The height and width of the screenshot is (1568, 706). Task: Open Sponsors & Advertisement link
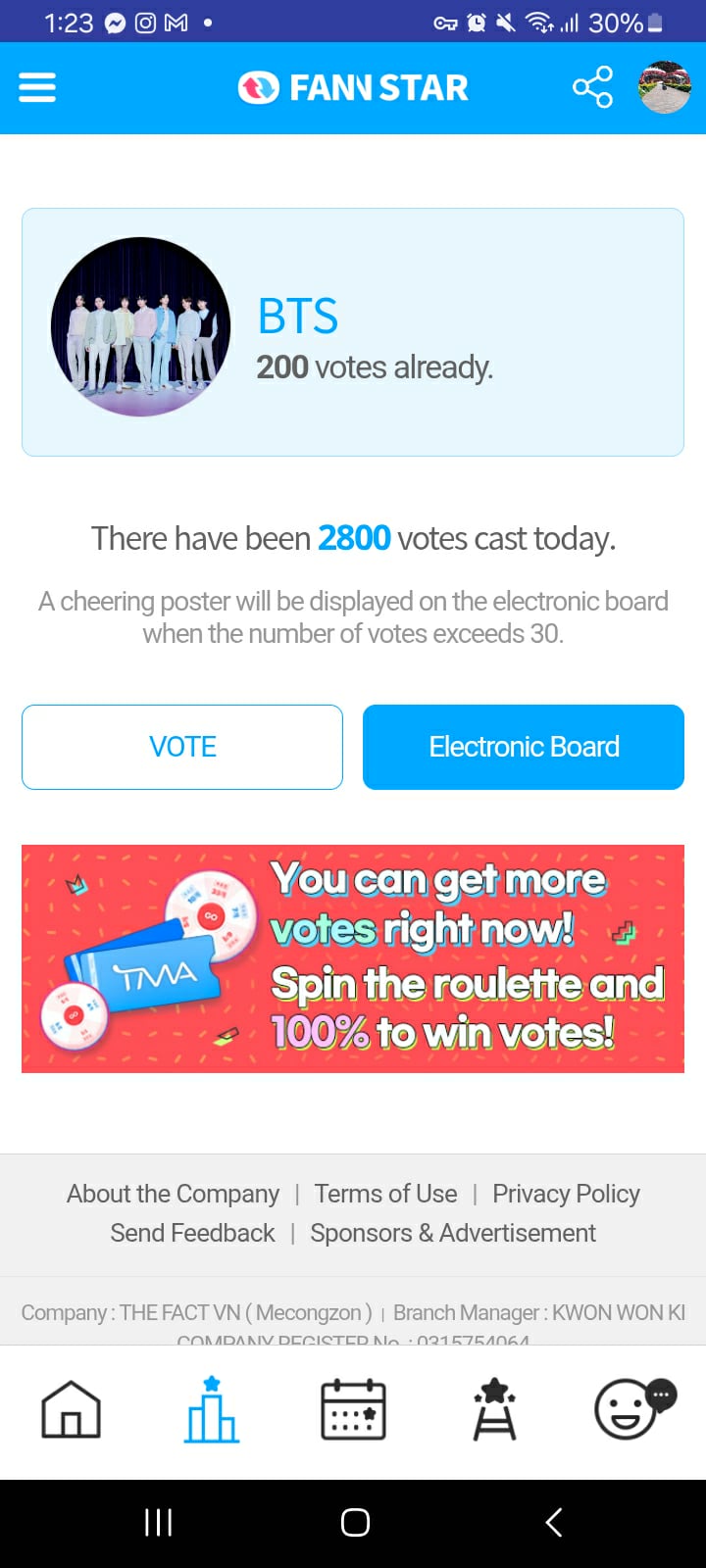(453, 1233)
